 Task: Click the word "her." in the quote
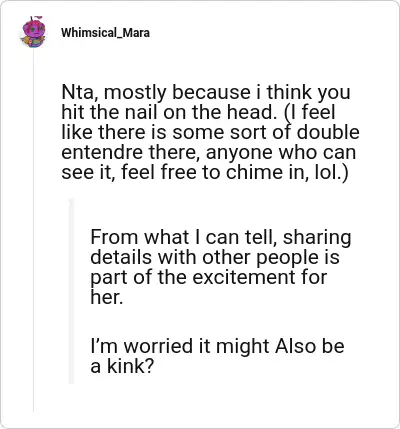point(107,297)
